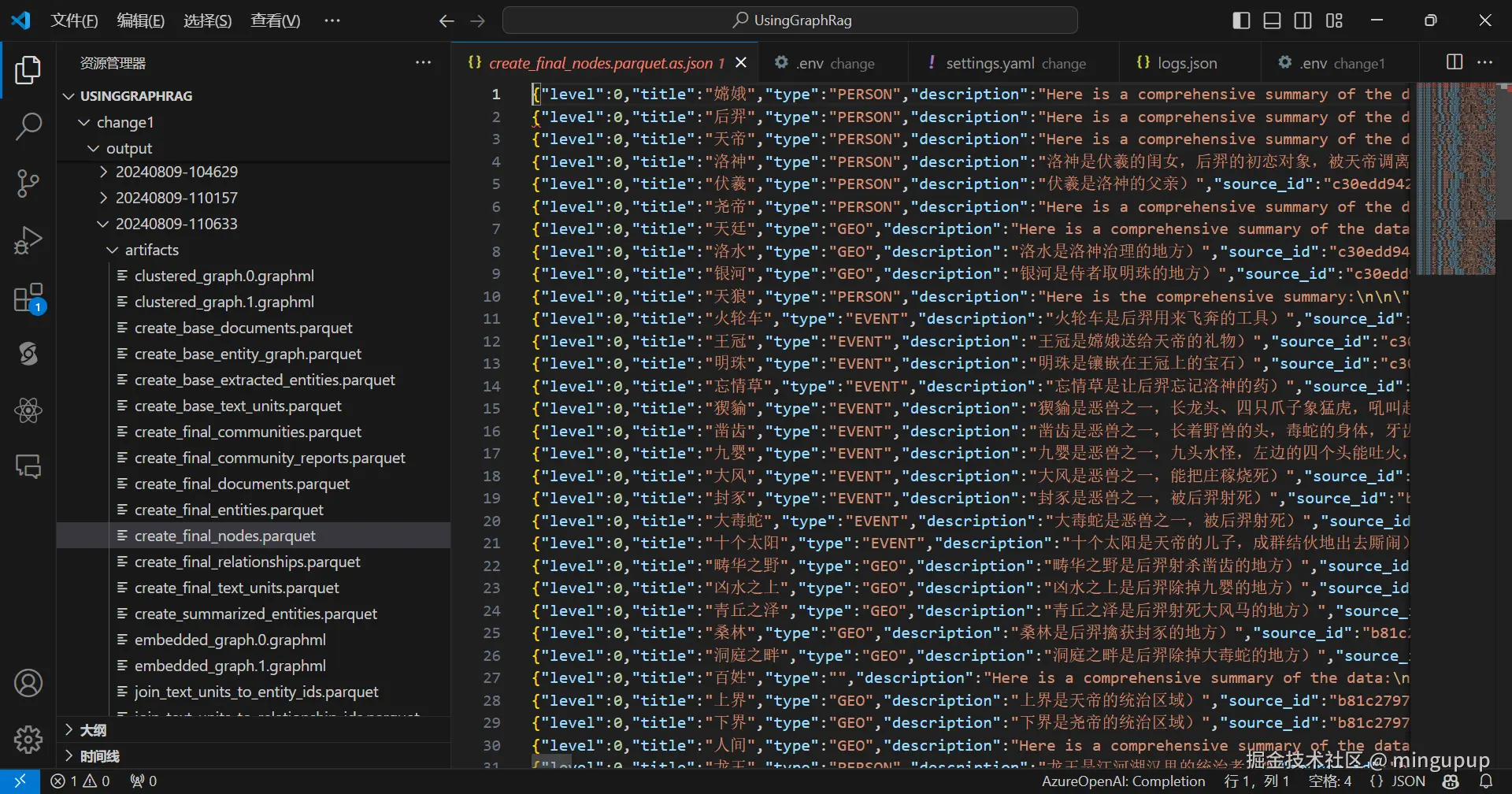Click the UsingGraphRag command center search box
The height and width of the screenshot is (794, 1512).
tap(790, 20)
